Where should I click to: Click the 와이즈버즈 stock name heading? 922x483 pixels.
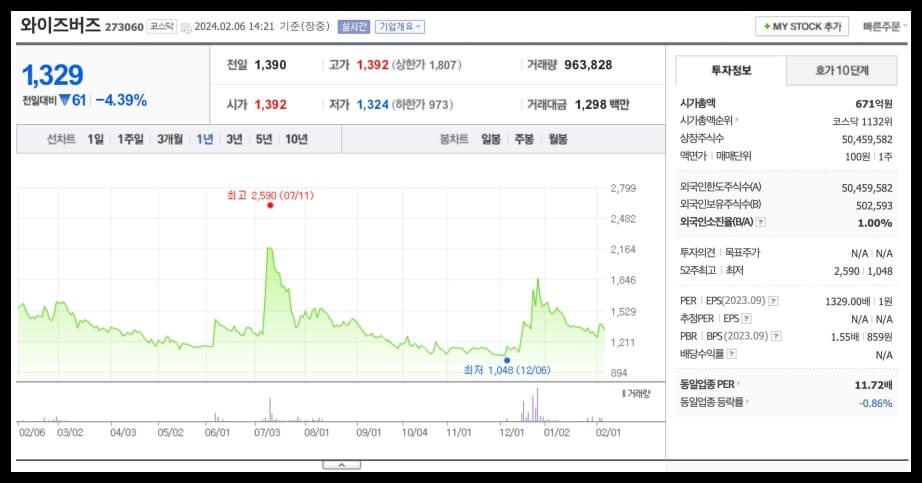[61, 25]
